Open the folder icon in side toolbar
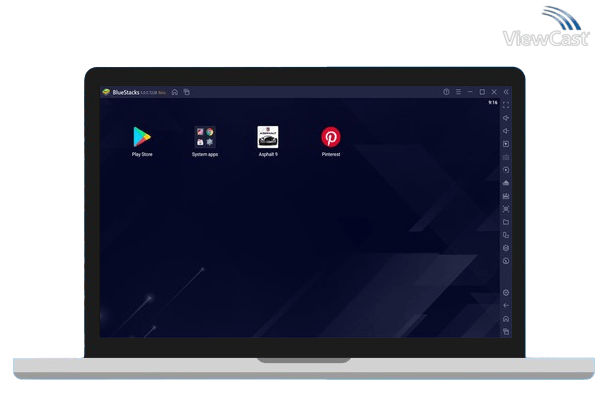 pyautogui.click(x=506, y=222)
